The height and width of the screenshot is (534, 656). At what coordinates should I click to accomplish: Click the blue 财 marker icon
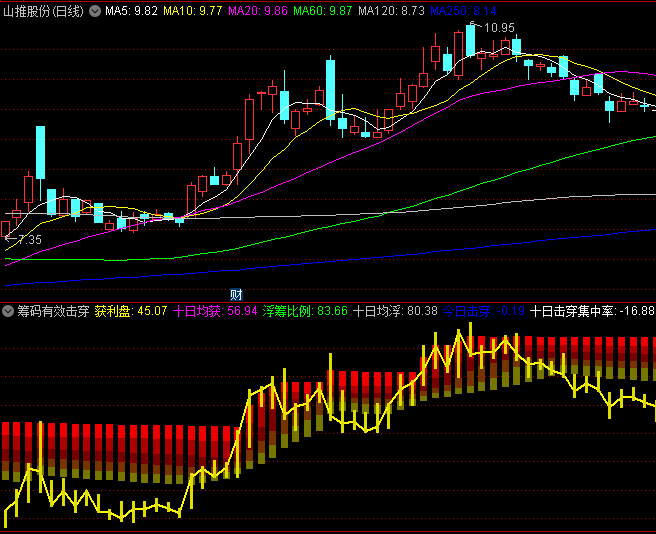point(236,295)
